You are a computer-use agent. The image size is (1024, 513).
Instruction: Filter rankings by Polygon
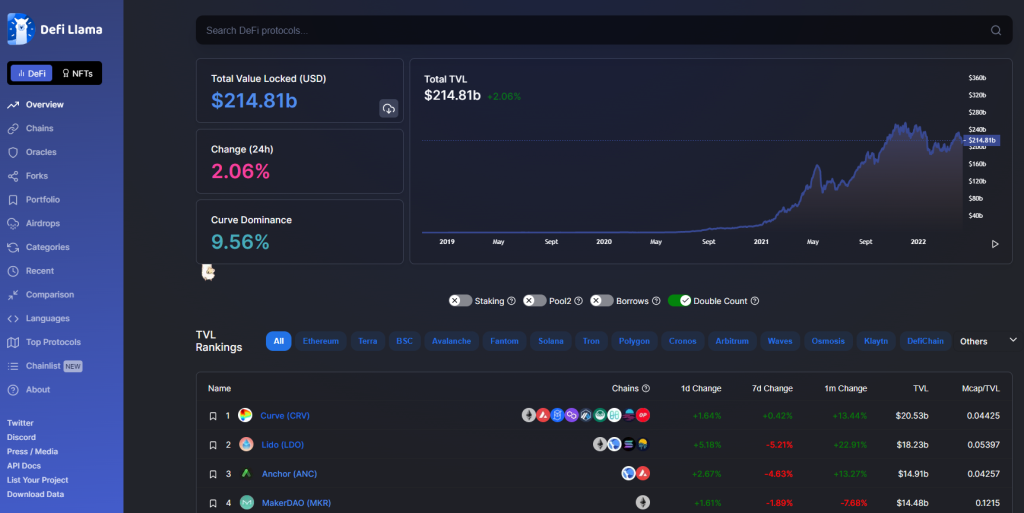[634, 341]
